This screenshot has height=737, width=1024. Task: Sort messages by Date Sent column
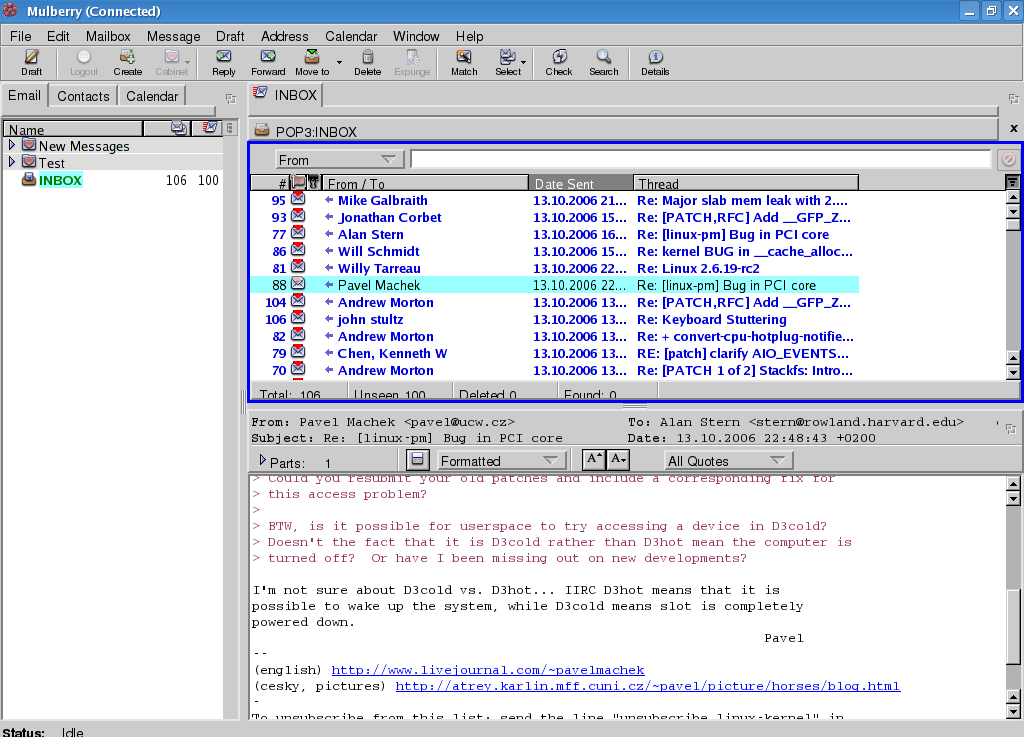coord(580,183)
